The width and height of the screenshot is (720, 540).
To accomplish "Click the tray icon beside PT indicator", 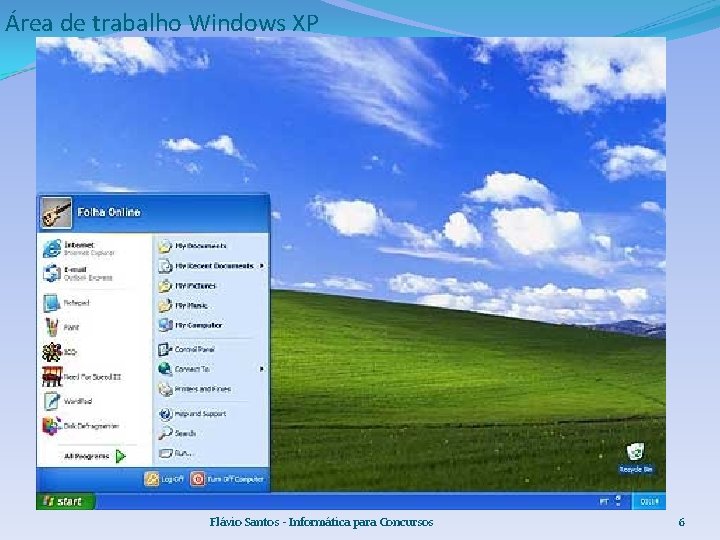I will click(618, 500).
